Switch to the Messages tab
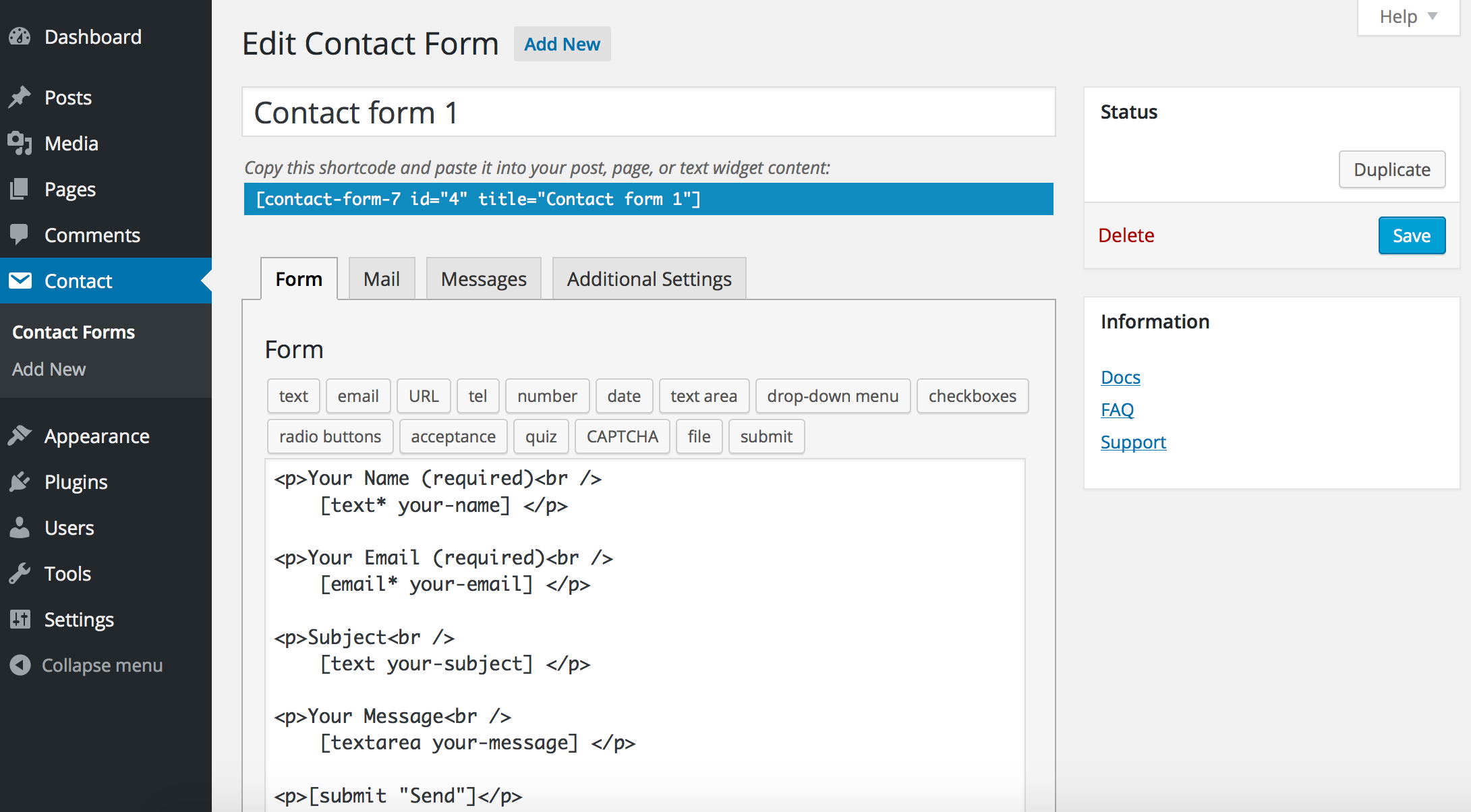This screenshot has height=812, width=1471. coord(483,279)
